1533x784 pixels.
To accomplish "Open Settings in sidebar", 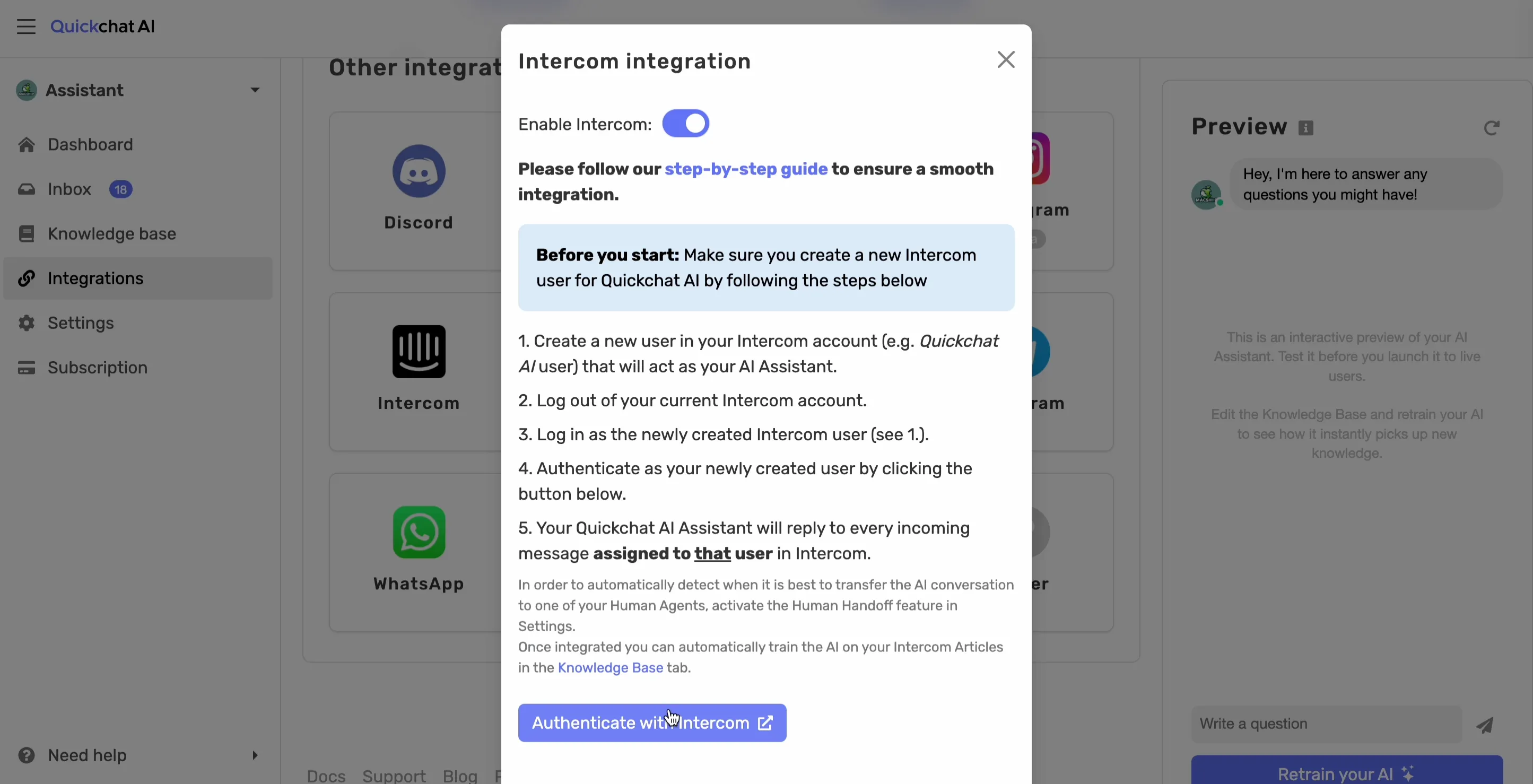I will (80, 323).
